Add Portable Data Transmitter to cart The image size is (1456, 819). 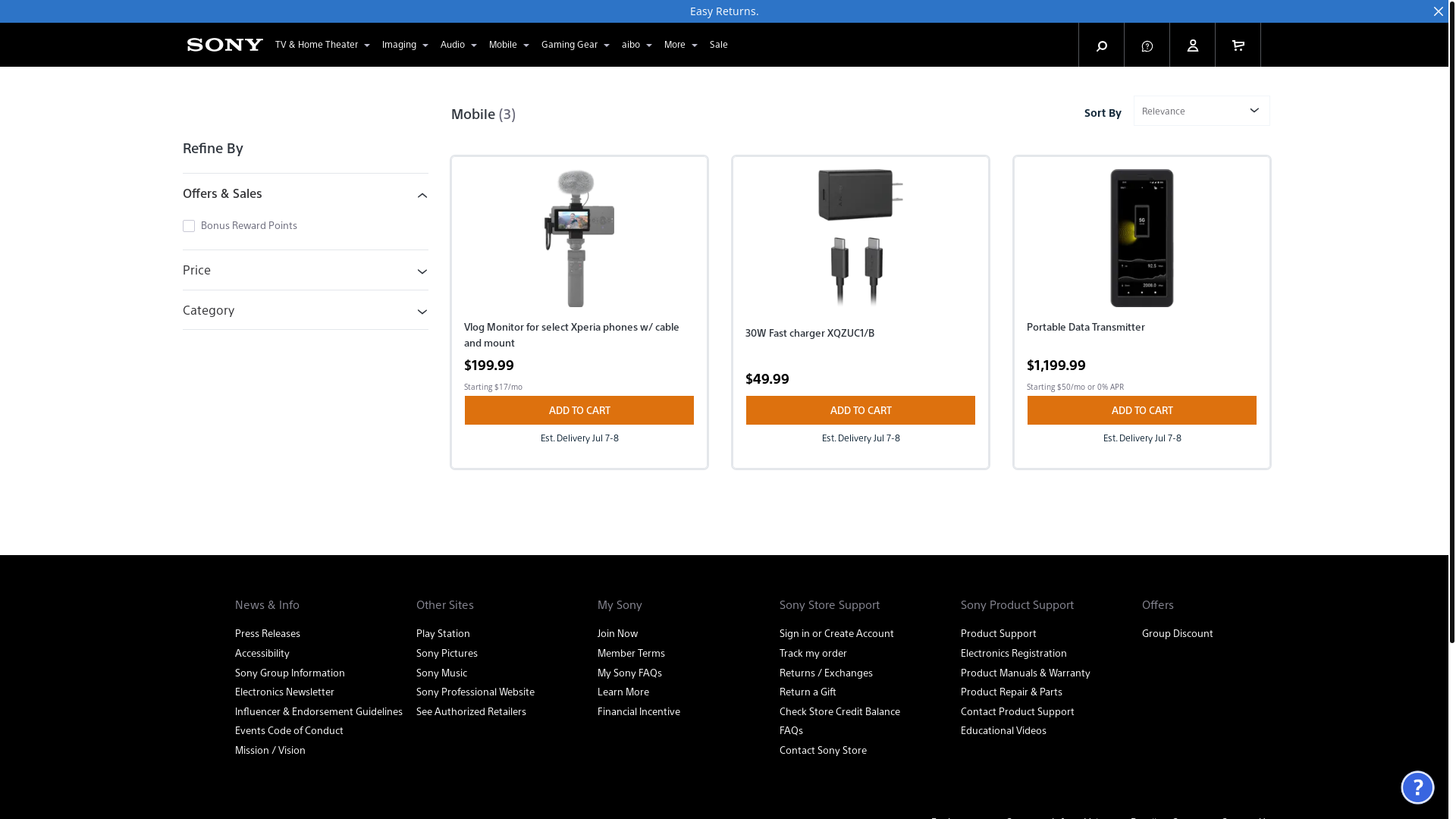[x=1141, y=410]
